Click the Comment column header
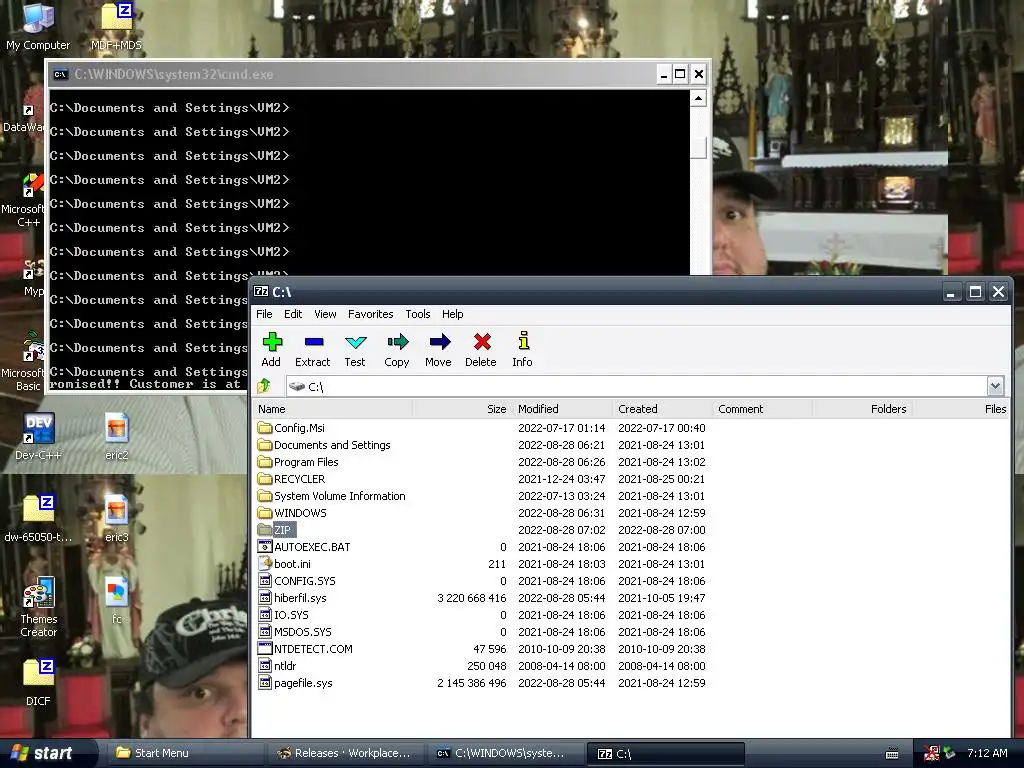1024x768 pixels. 763,409
